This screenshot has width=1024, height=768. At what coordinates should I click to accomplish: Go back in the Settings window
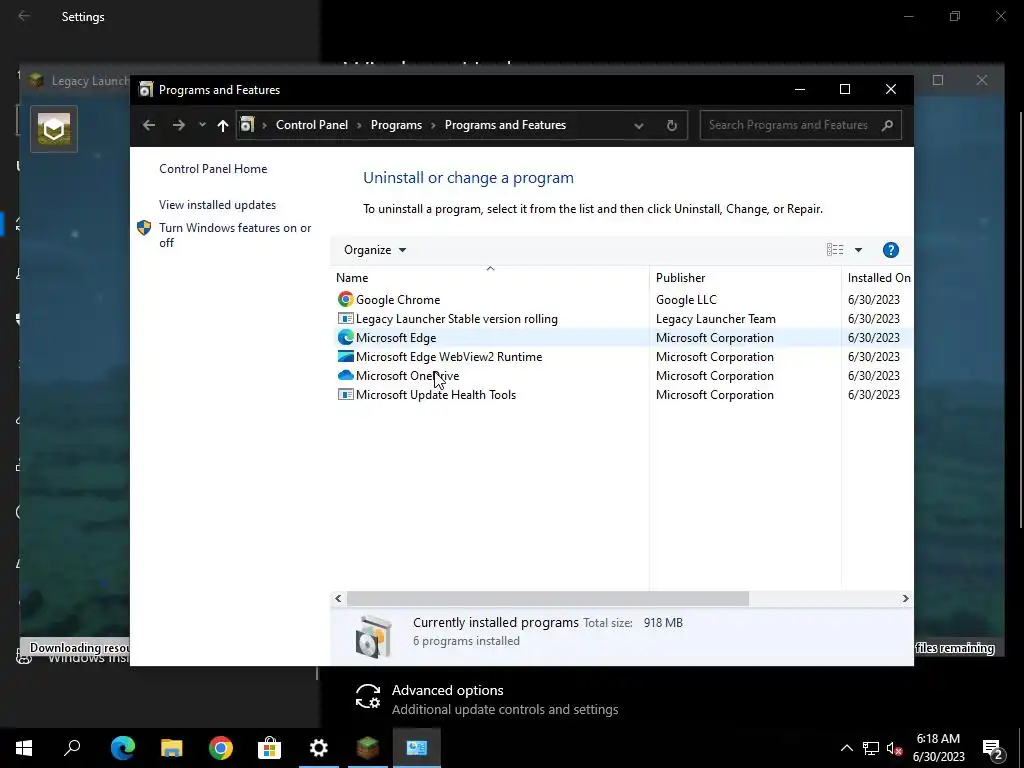click(24, 16)
